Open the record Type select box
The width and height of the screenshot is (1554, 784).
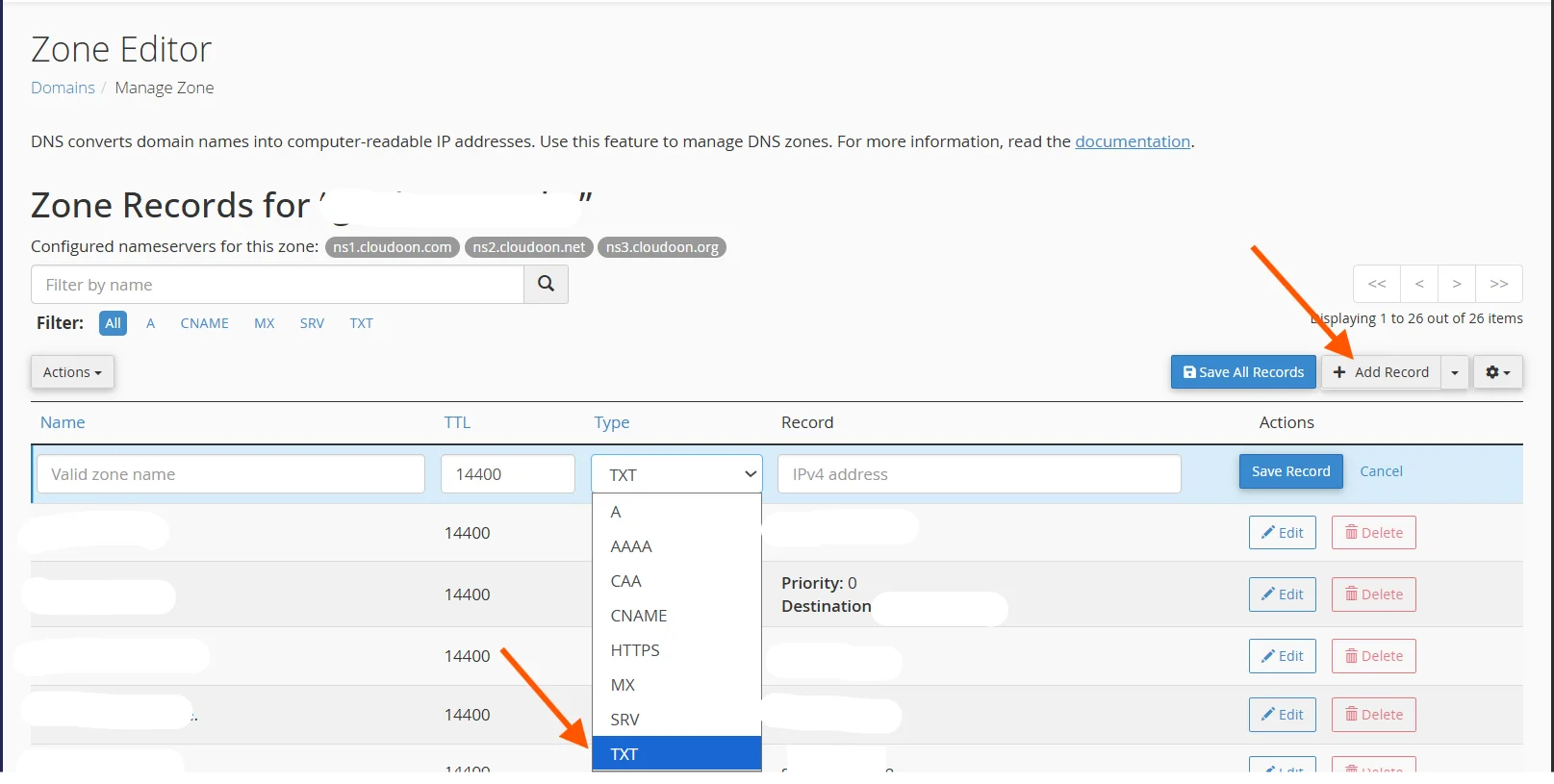point(676,474)
